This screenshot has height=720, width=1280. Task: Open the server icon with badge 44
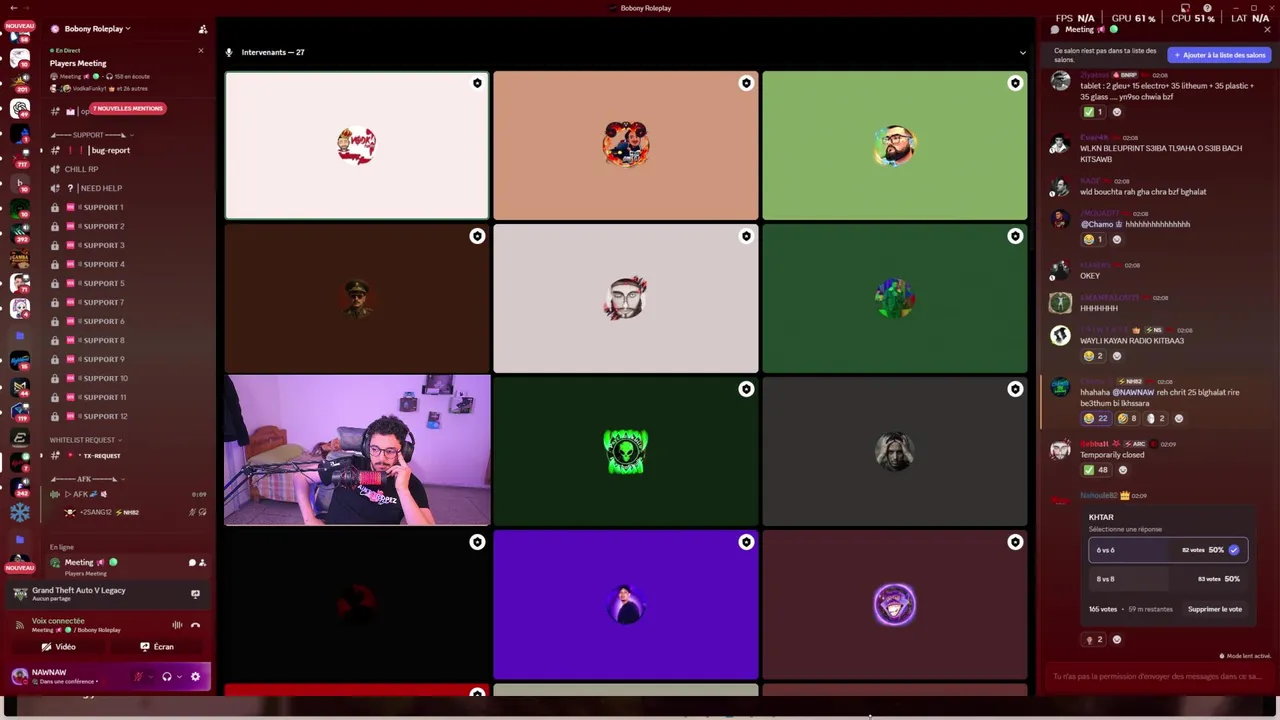point(20,387)
